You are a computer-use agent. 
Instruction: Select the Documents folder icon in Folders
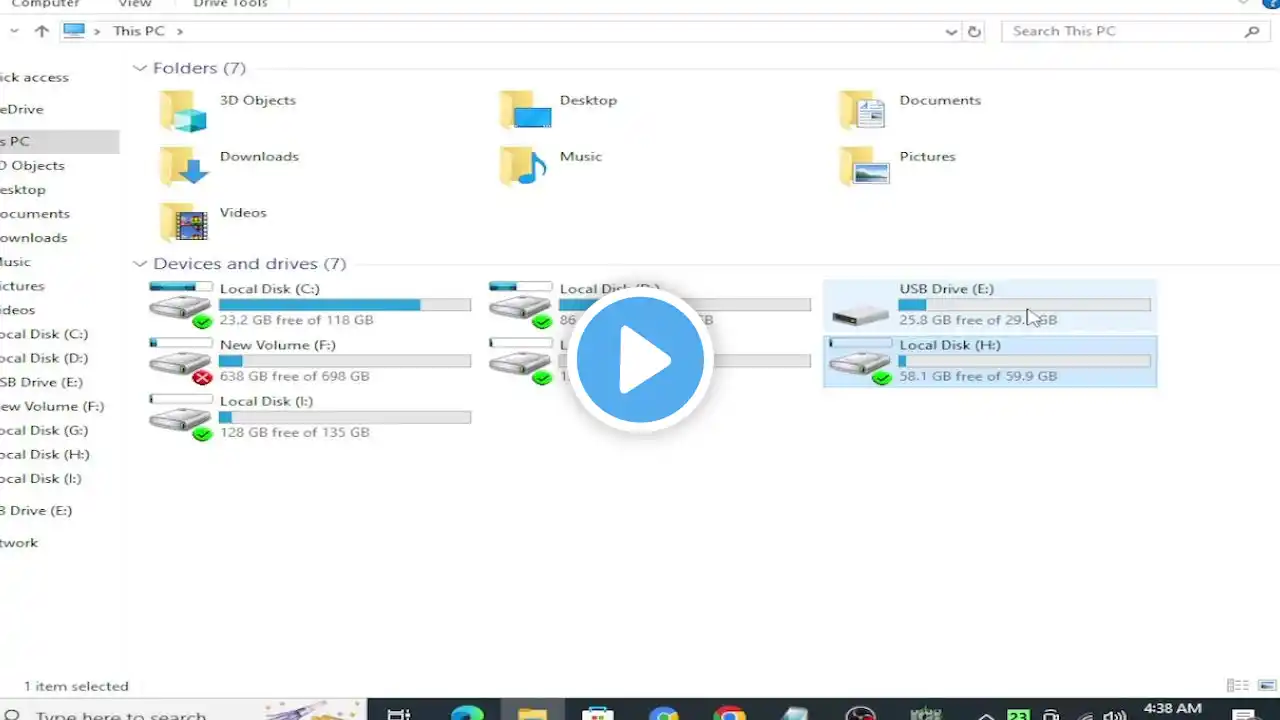coord(862,110)
